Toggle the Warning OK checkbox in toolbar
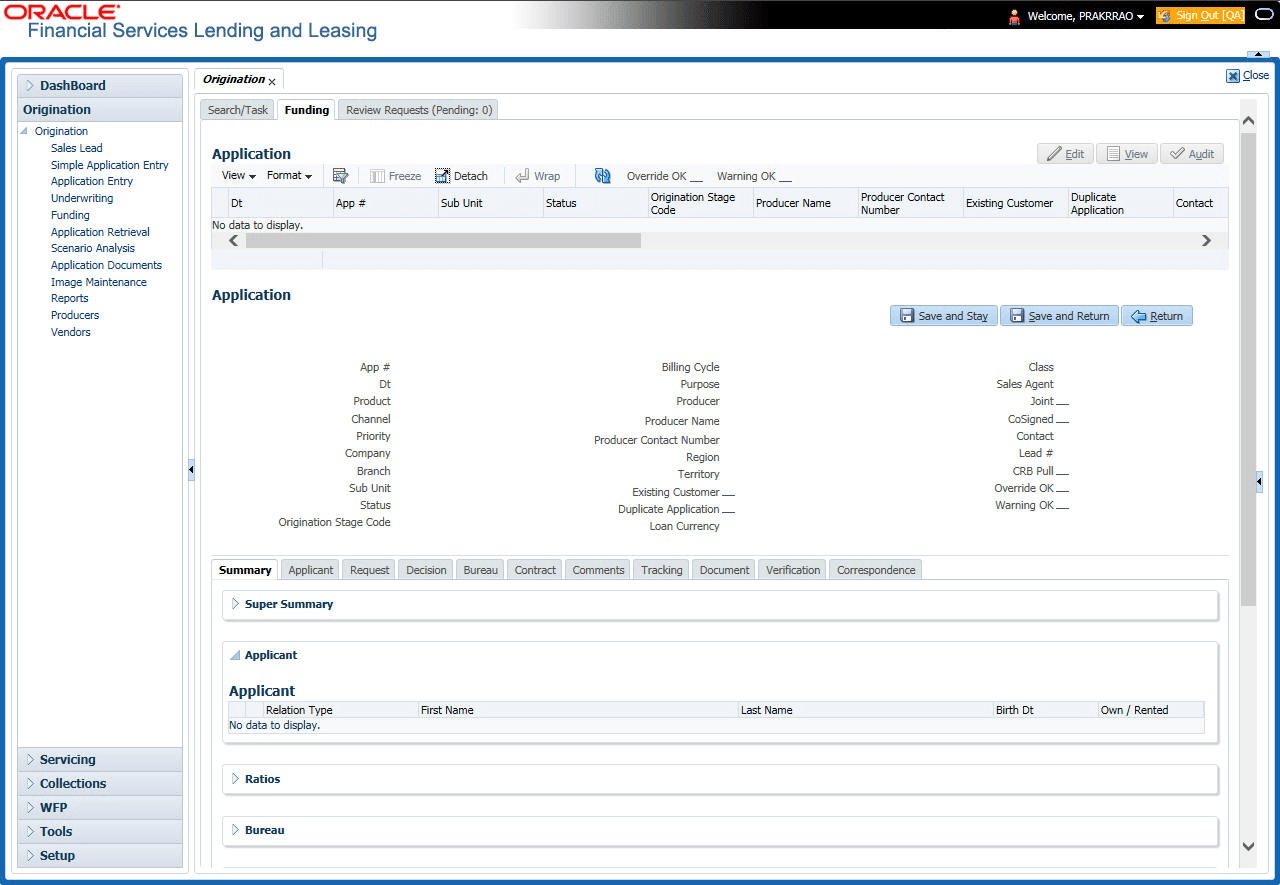 pos(785,177)
